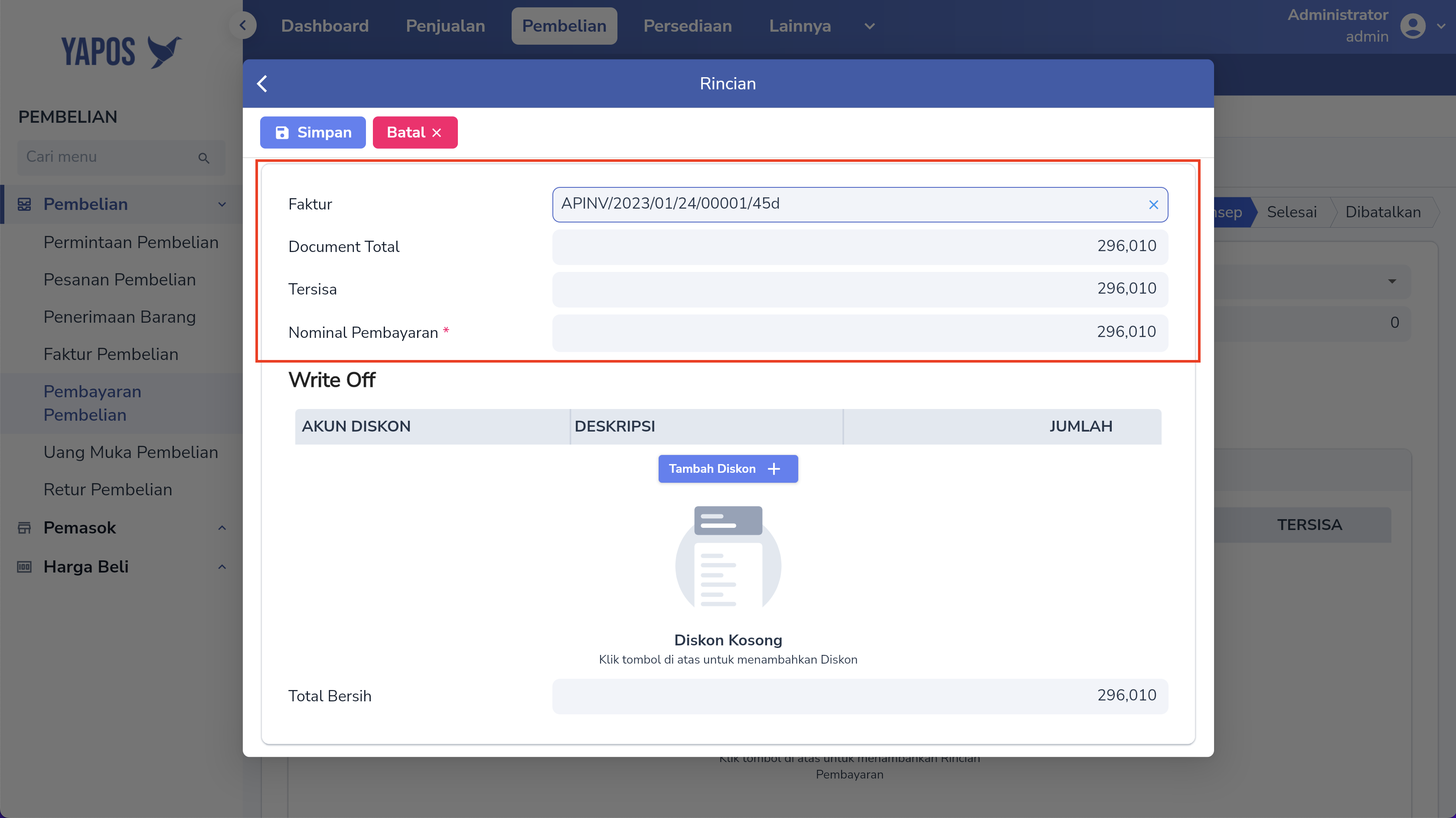This screenshot has width=1456, height=818.
Task: Open Uang Muka Pembelian in sidebar
Action: coord(131,453)
